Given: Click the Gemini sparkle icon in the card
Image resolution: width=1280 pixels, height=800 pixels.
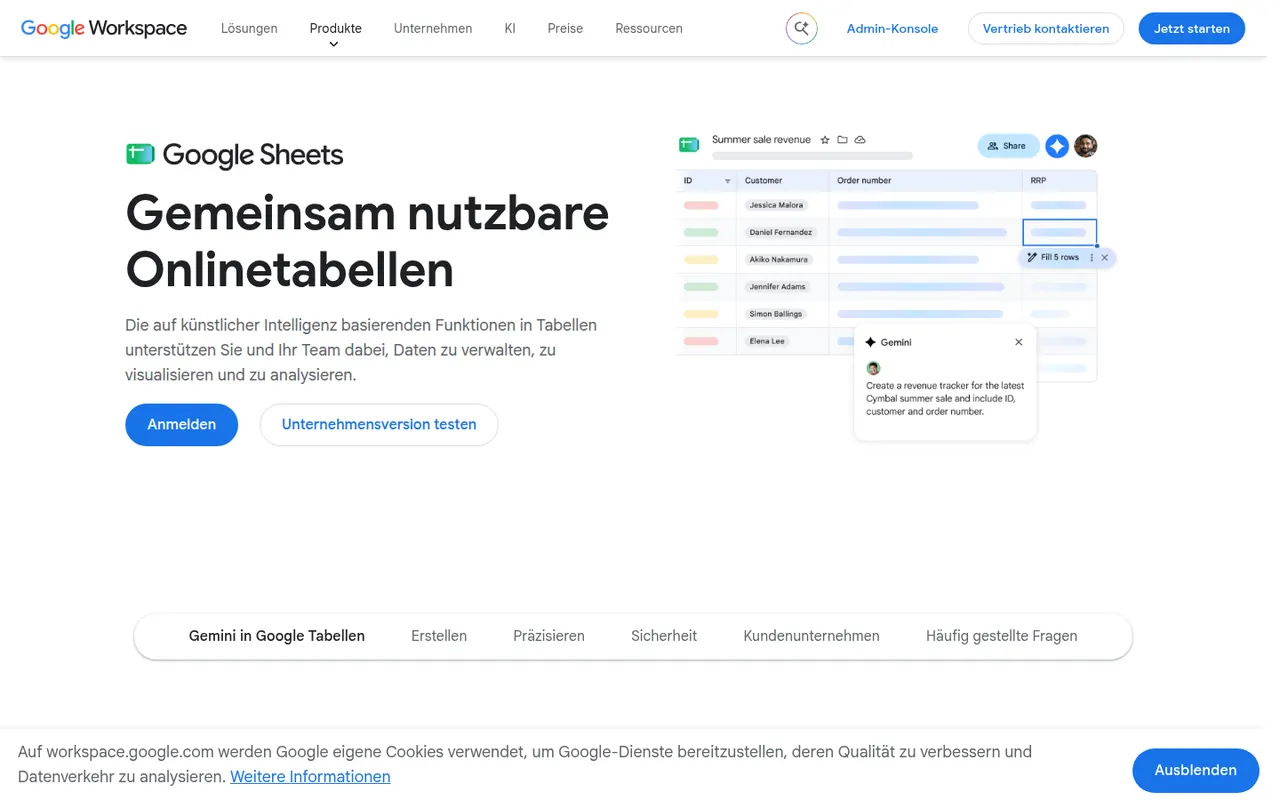Looking at the screenshot, I should click(871, 342).
